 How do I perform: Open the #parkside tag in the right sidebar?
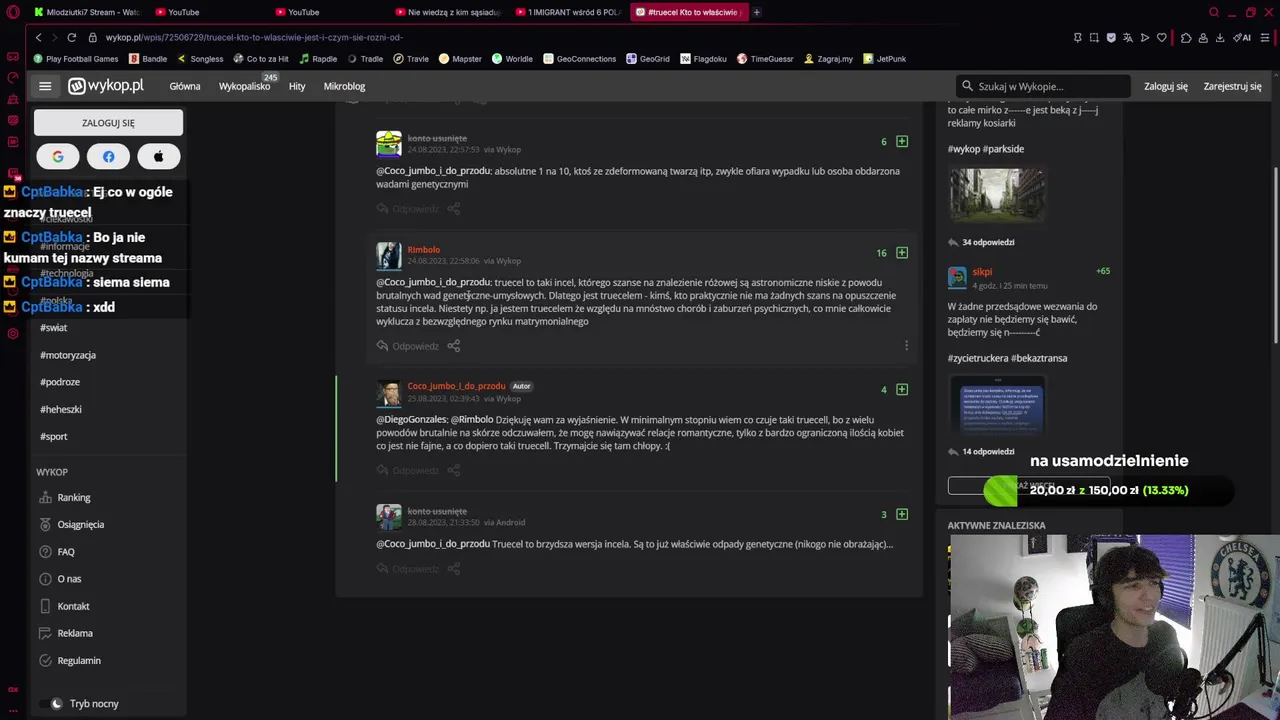coord(1004,149)
